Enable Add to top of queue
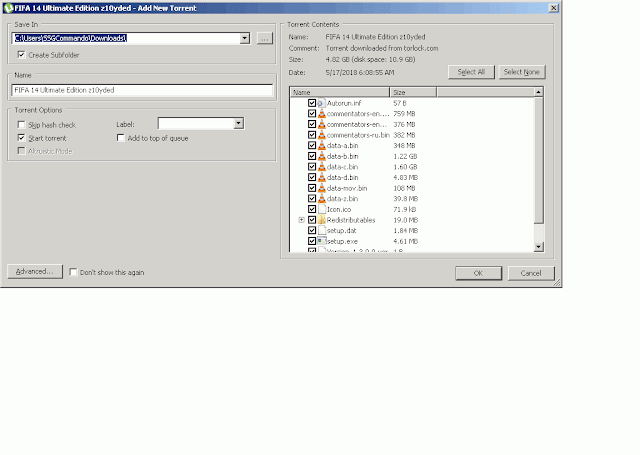The image size is (640, 455). pos(120,138)
